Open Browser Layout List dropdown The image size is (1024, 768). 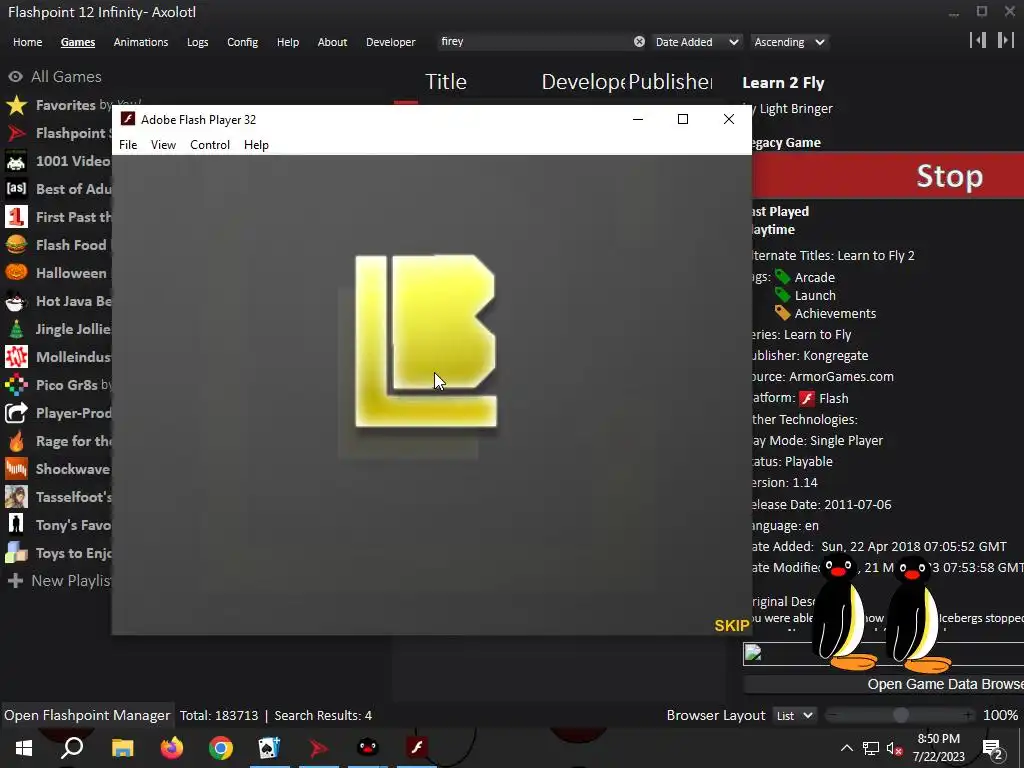tap(795, 716)
